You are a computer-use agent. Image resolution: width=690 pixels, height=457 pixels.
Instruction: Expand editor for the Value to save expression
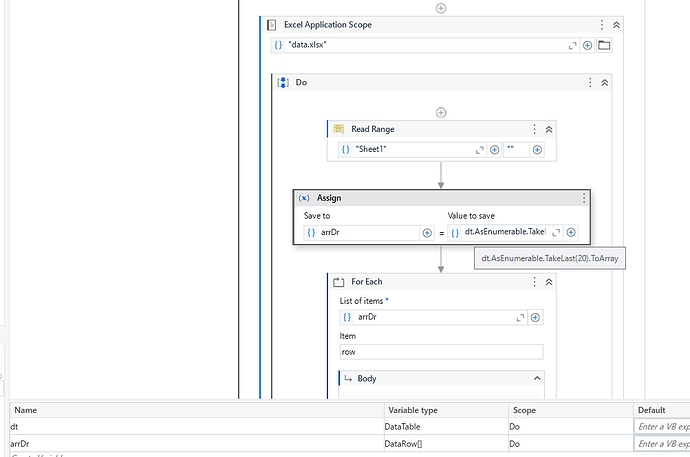click(x=556, y=233)
